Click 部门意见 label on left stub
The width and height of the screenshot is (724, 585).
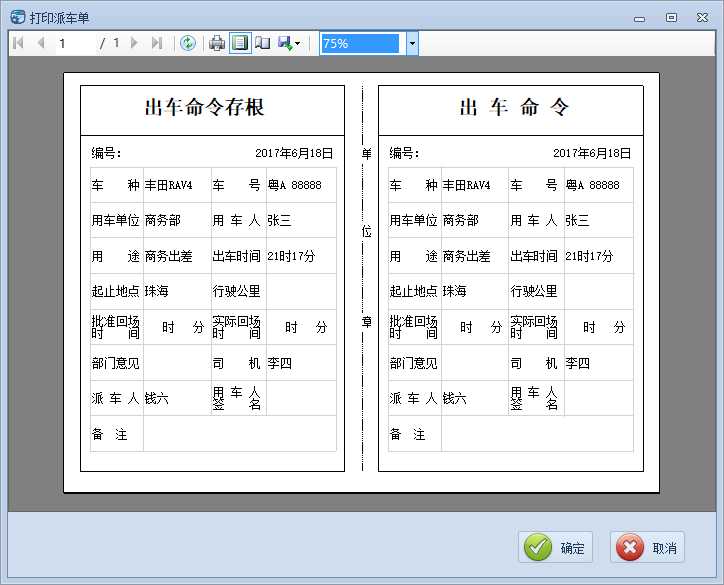pyautogui.click(x=115, y=363)
